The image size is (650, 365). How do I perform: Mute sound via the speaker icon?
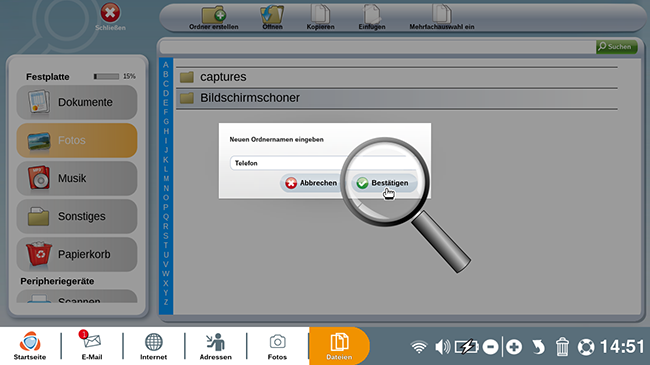coord(442,347)
